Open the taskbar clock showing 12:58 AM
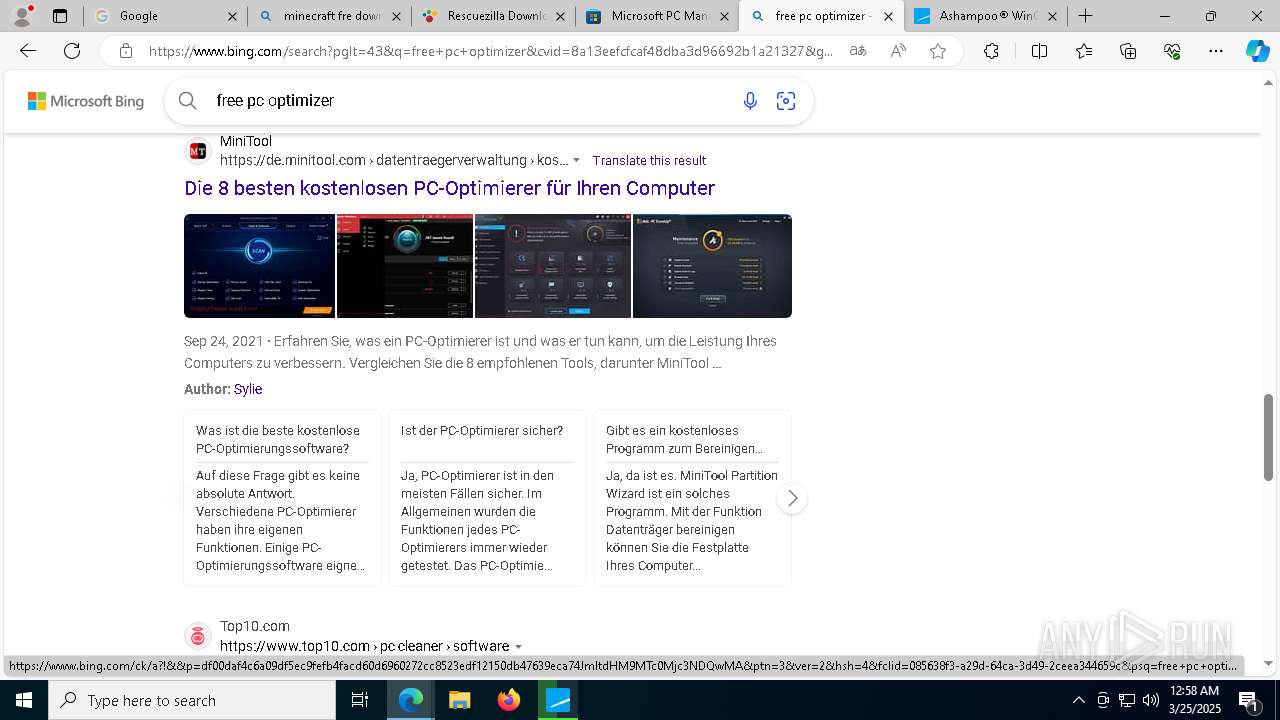The width and height of the screenshot is (1280, 720). [x=1193, y=700]
